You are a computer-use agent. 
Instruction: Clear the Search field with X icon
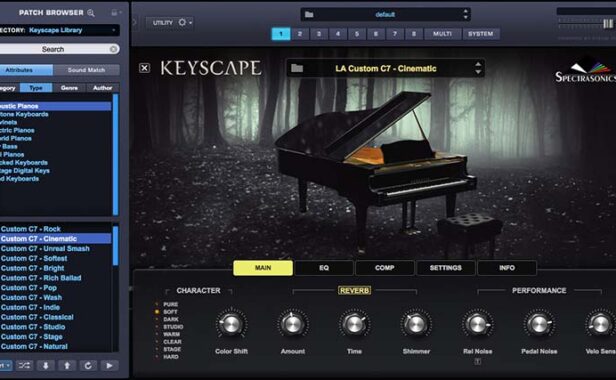pos(113,49)
